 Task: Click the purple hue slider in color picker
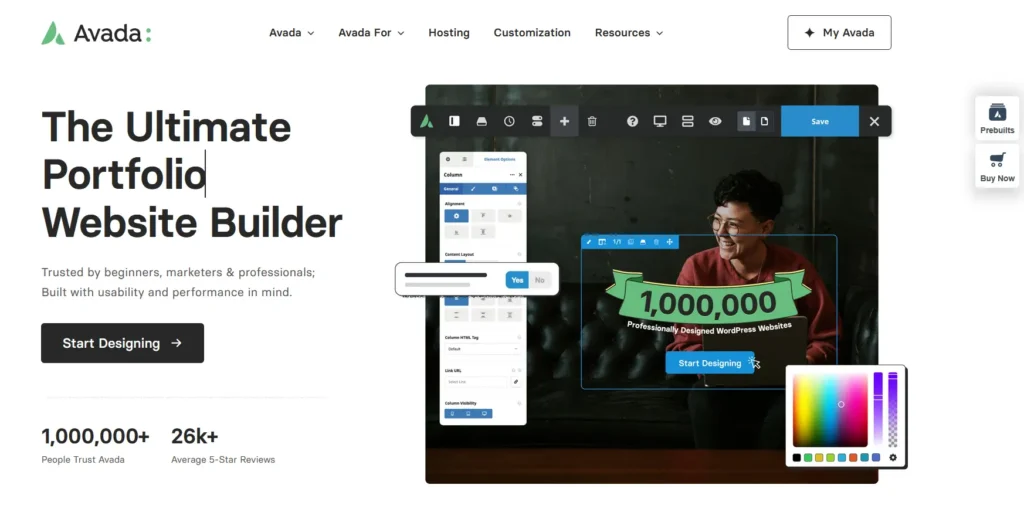pos(878,408)
